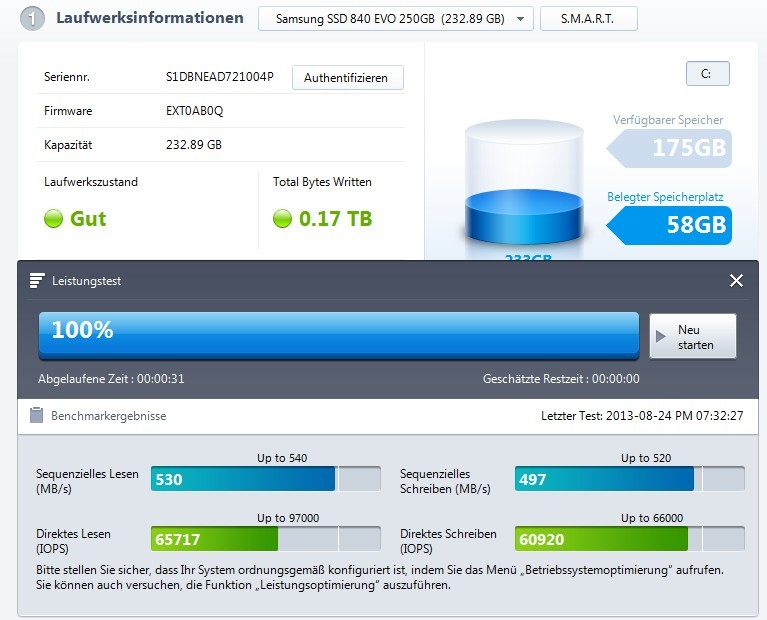767x620 pixels.
Task: Click the Up to 66000 label
Action: click(x=652, y=518)
